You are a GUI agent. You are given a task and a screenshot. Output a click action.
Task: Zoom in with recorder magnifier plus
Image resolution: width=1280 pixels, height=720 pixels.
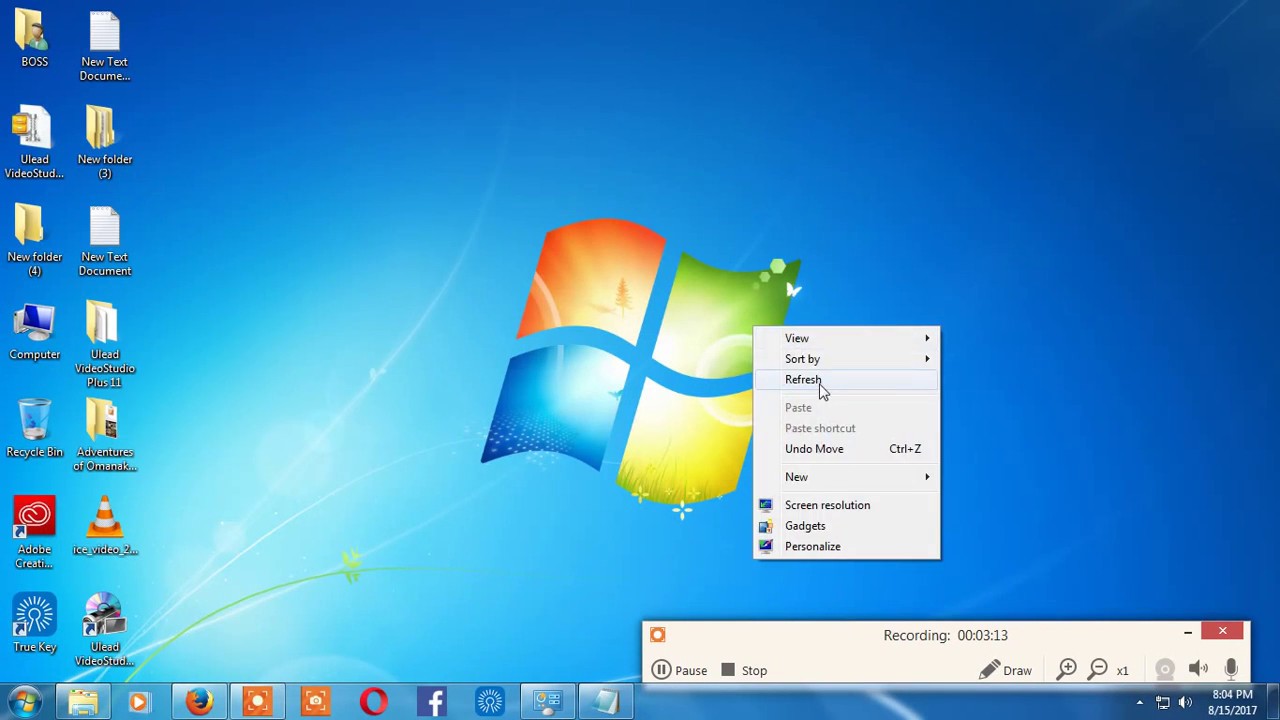point(1067,670)
